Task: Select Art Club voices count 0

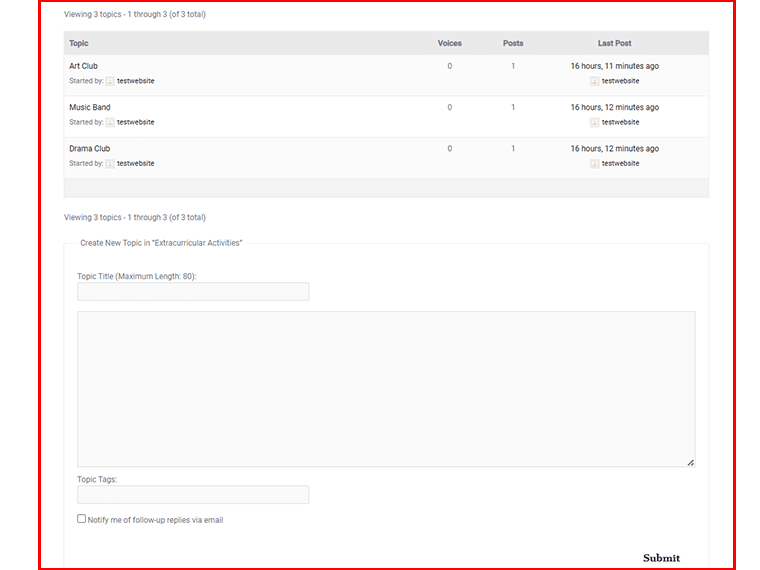Action: tap(450, 66)
